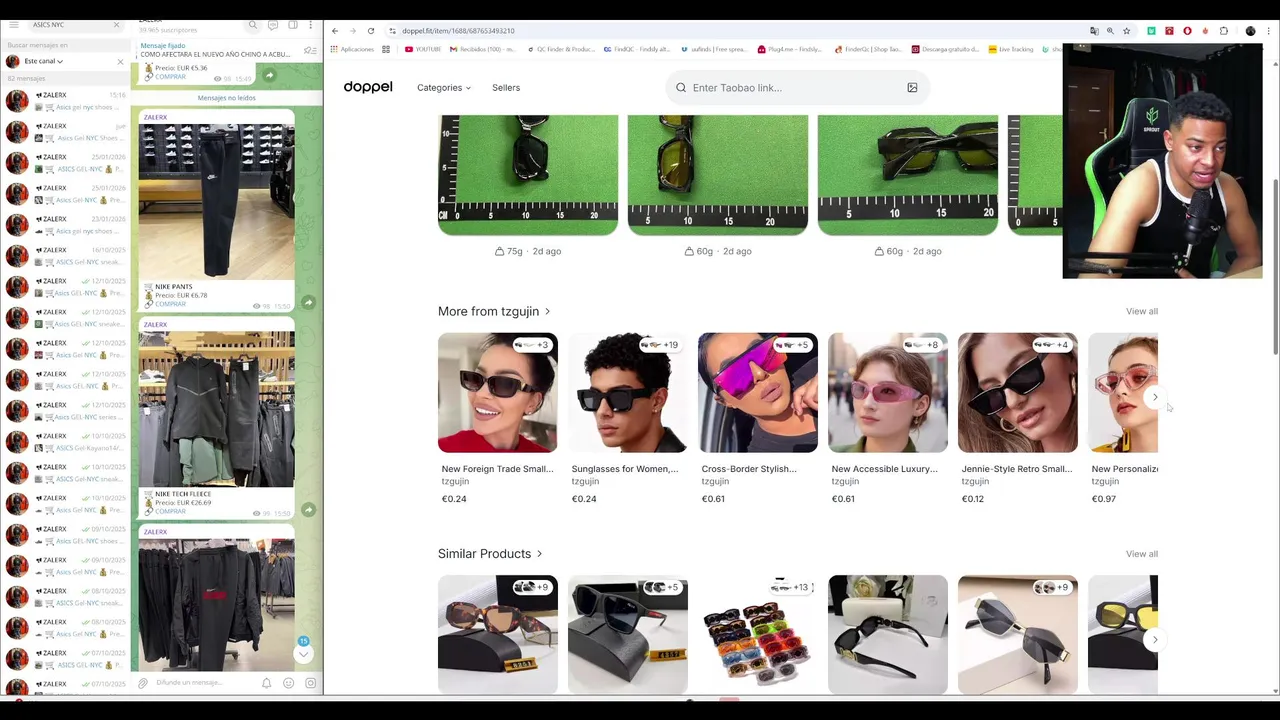This screenshot has width=1280, height=720.
Task: Open the YOUTUBE bookmark
Action: click(x=423, y=49)
